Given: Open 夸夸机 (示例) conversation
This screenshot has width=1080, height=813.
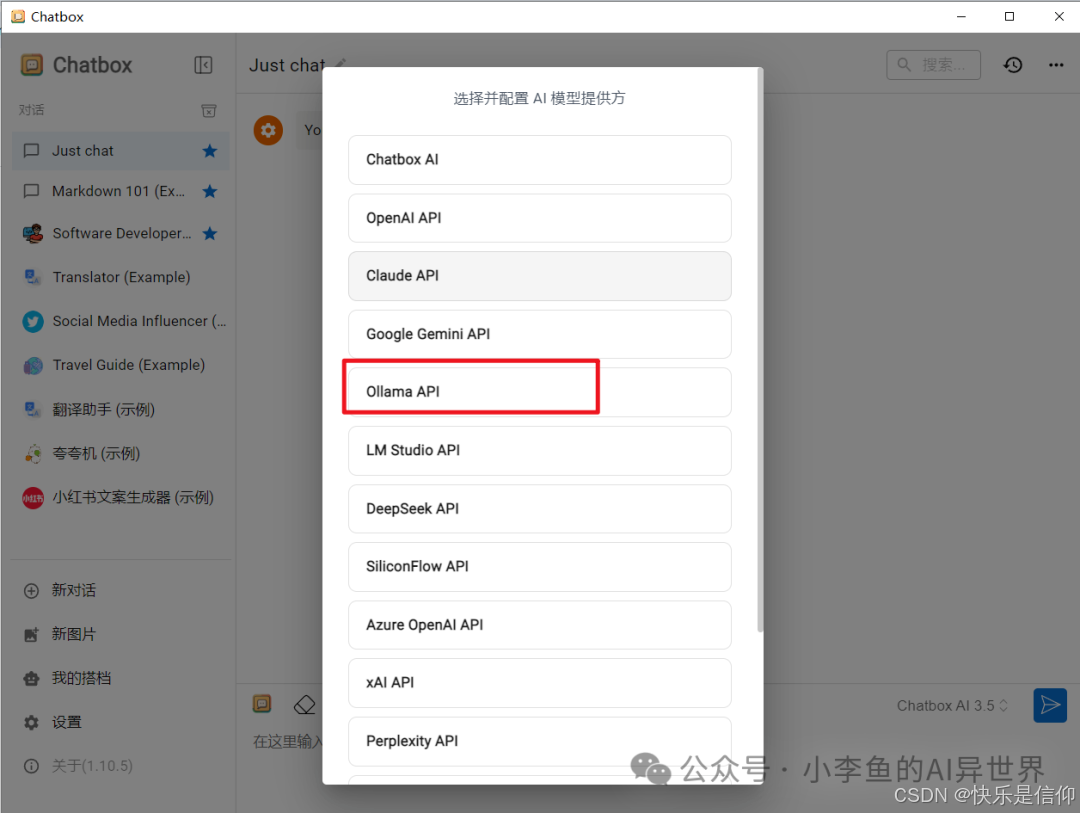Looking at the screenshot, I should pos(121,453).
